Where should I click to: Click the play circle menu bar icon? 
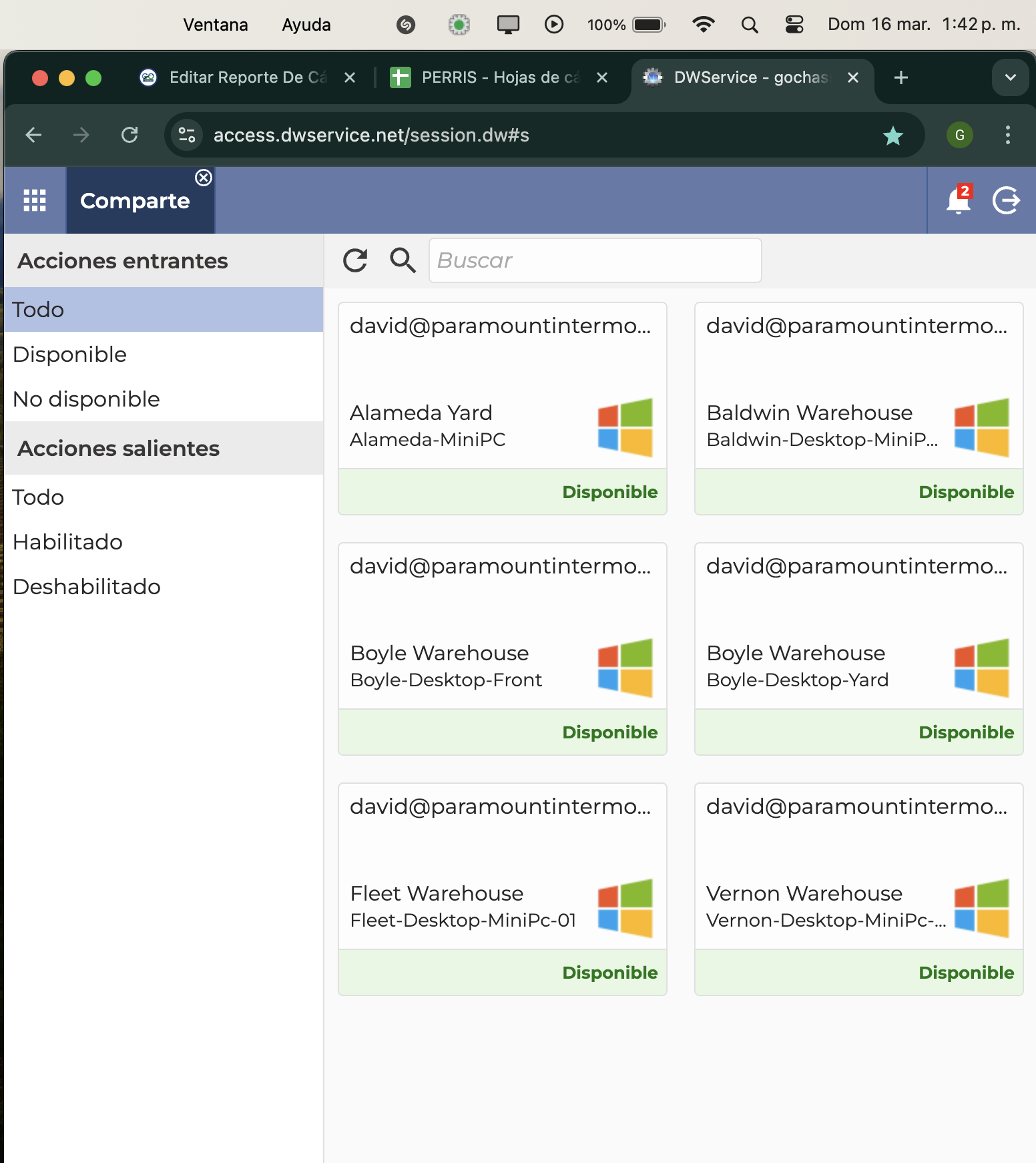554,25
